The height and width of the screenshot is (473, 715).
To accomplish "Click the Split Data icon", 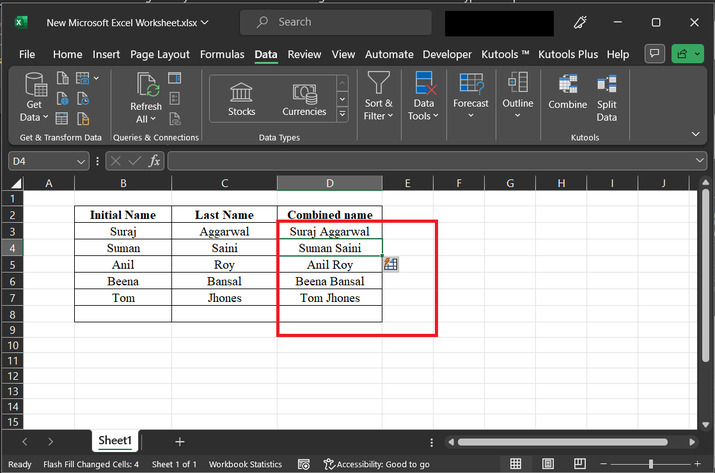I will [x=606, y=85].
